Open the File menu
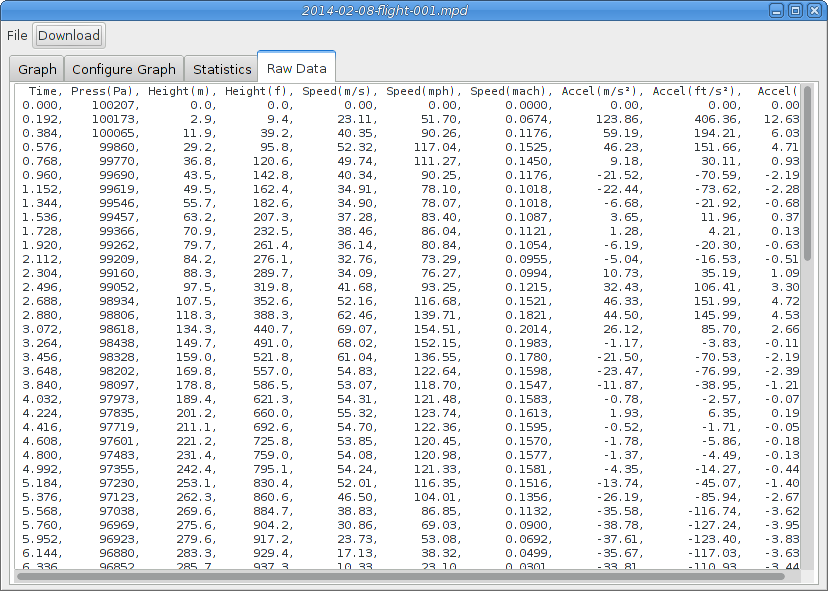Image resolution: width=828 pixels, height=591 pixels. (x=17, y=35)
